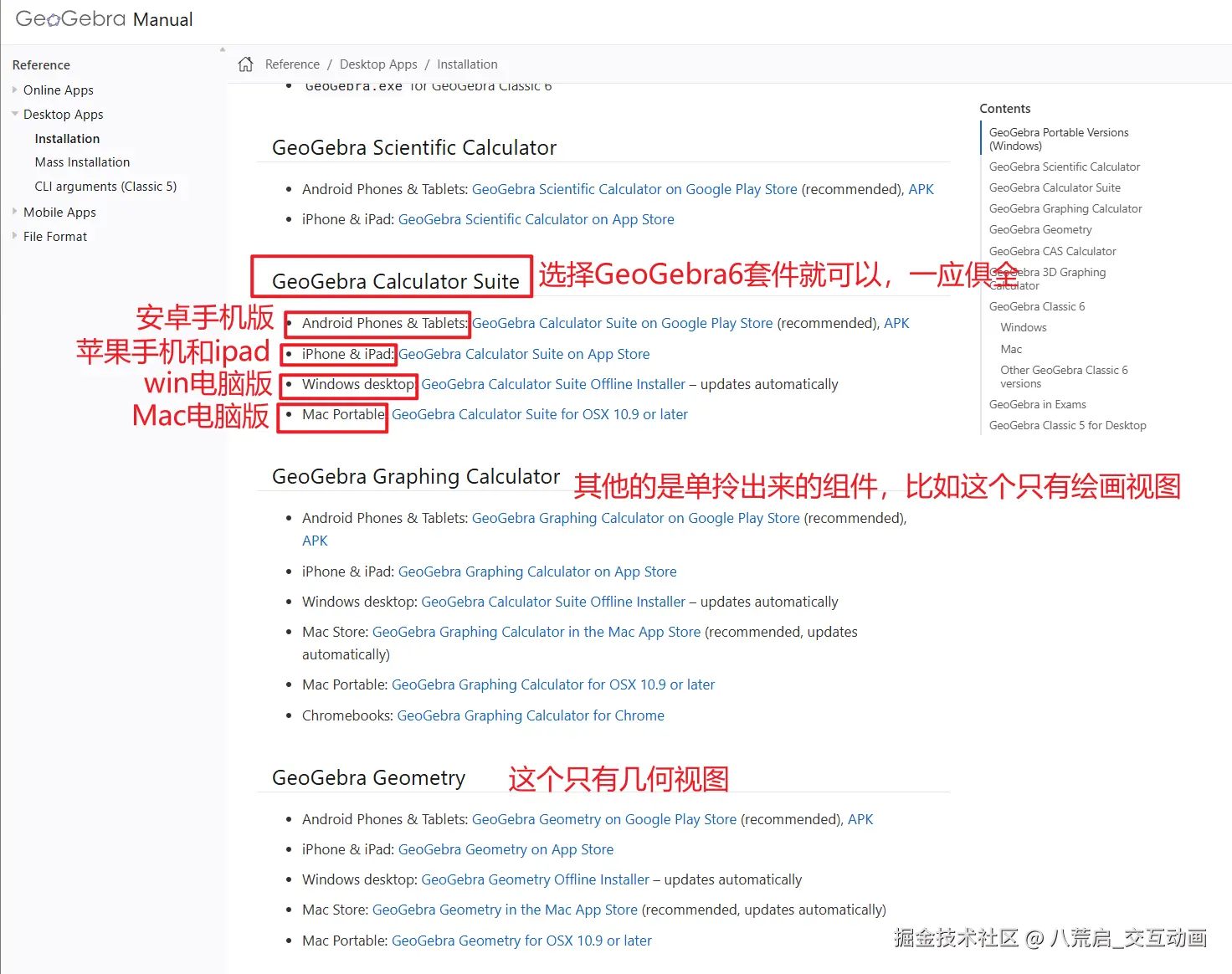The height and width of the screenshot is (974, 1232).
Task: Download Calculator Suite Offline Installer under Calculator Suite
Action: tap(553, 384)
